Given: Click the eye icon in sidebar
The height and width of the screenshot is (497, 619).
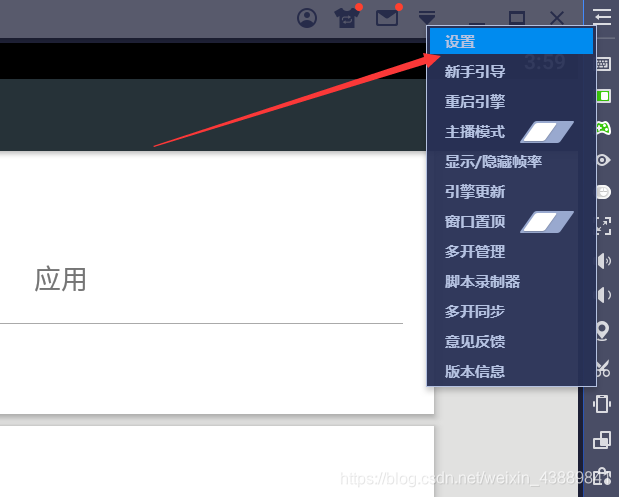Looking at the screenshot, I should tap(603, 160).
